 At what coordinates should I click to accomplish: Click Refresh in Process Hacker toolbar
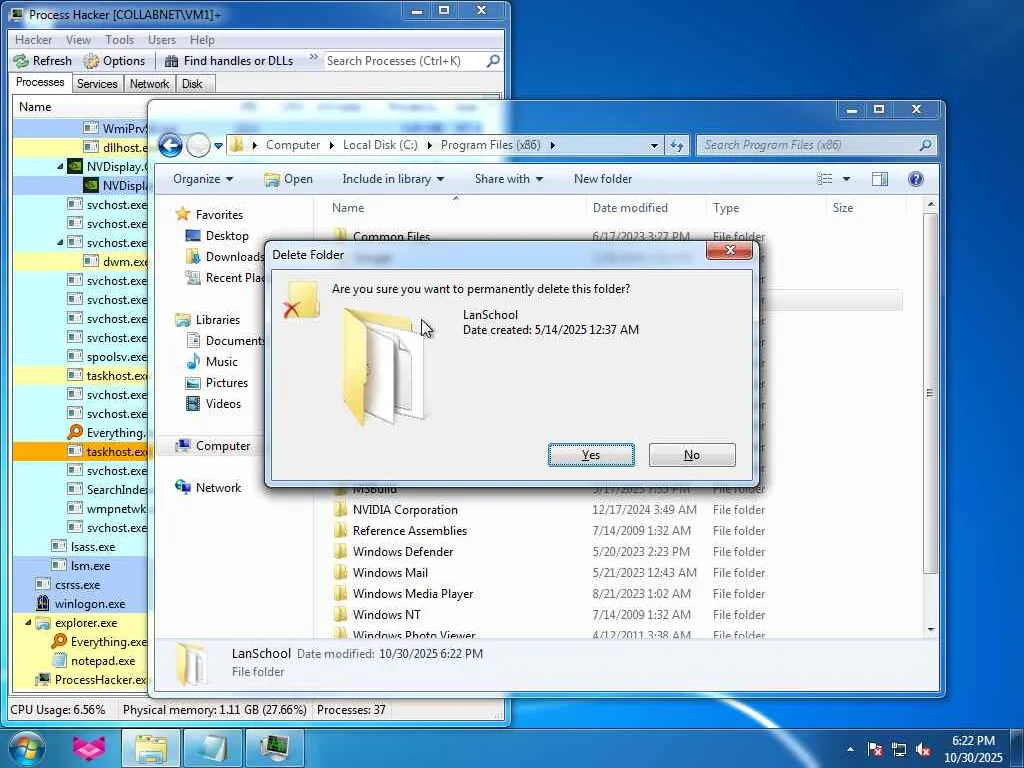tap(43, 61)
